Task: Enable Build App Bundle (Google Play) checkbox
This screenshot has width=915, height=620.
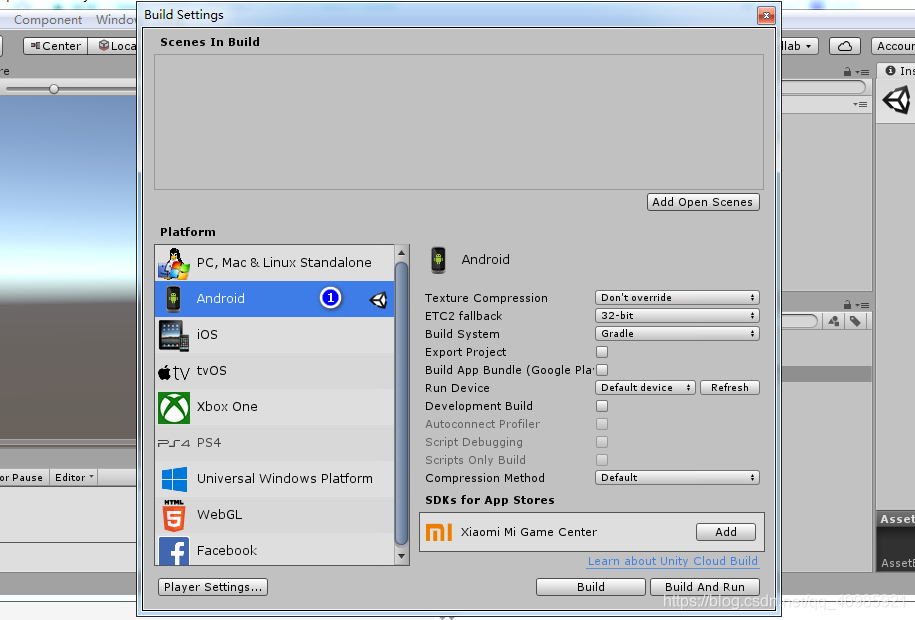Action: 602,370
